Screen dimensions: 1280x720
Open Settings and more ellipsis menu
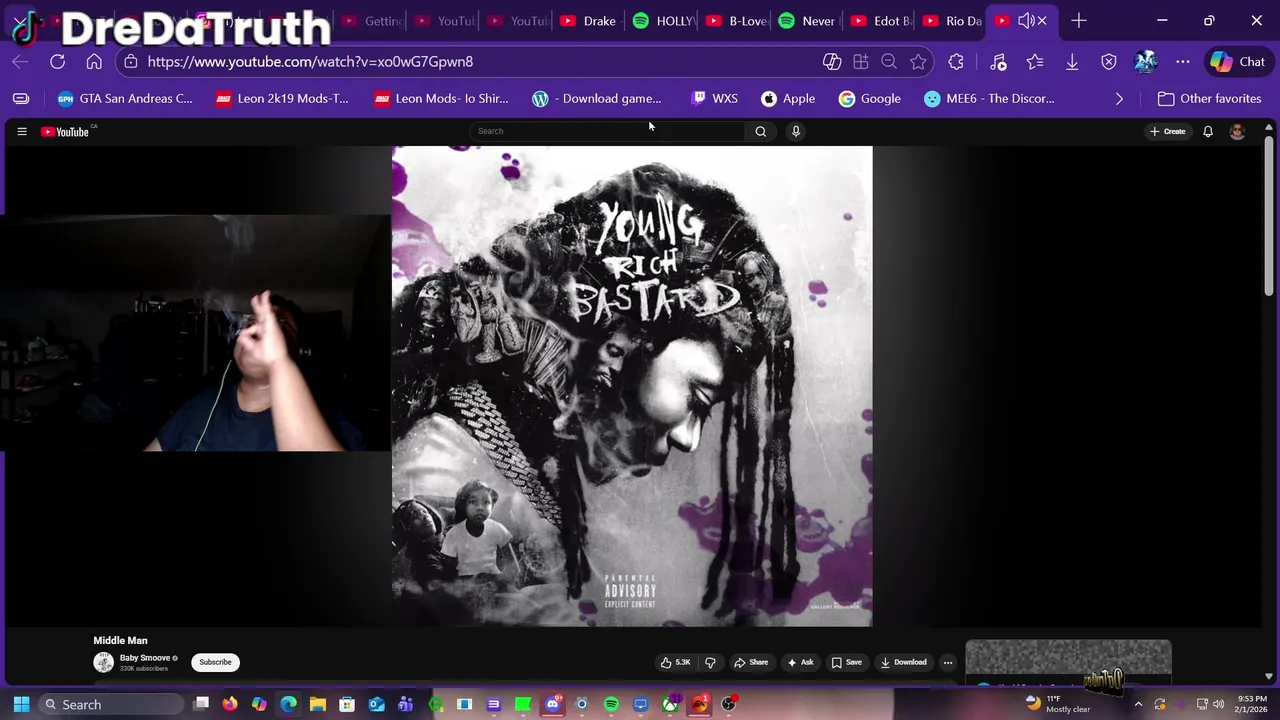(x=1183, y=62)
